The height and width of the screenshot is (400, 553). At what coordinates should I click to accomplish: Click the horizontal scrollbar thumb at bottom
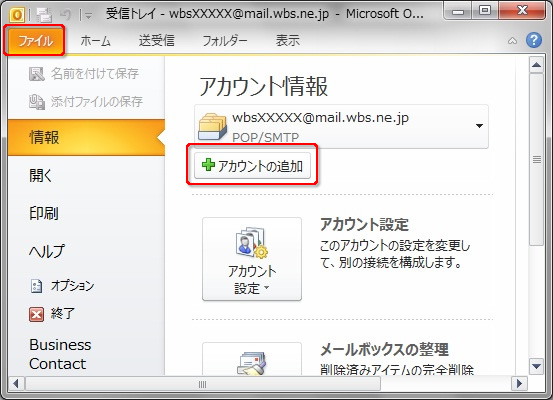tap(203, 384)
